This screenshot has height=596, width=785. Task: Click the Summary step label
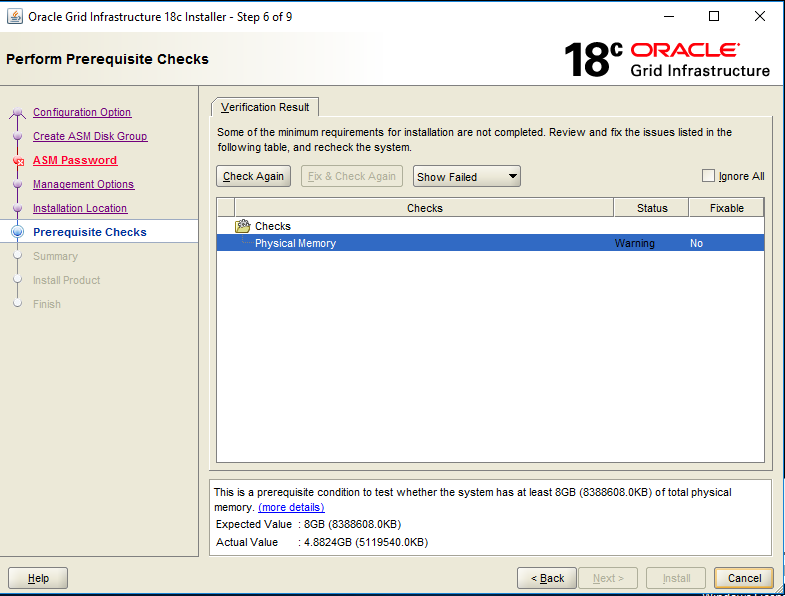pos(55,256)
